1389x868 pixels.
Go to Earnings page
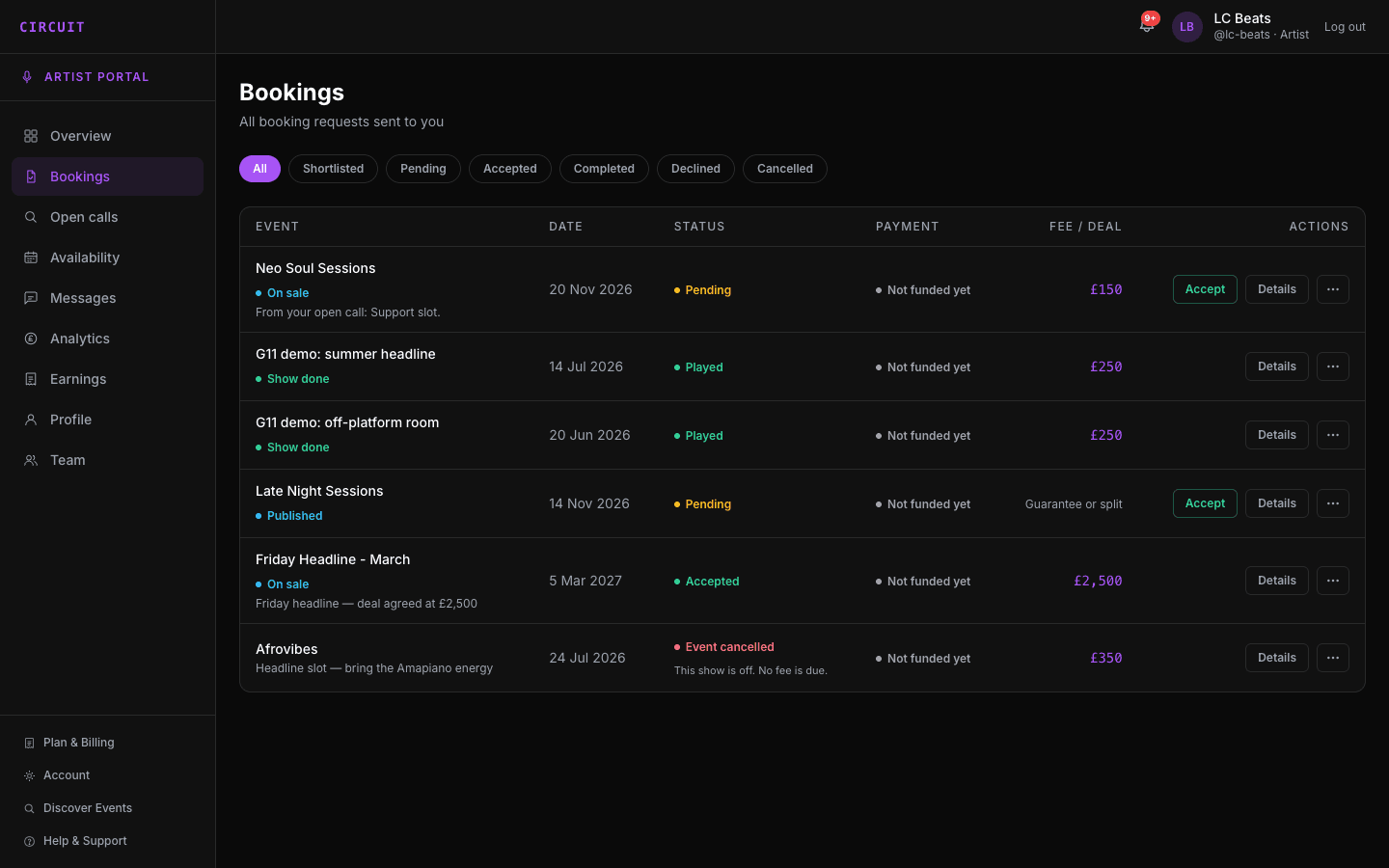(107, 379)
